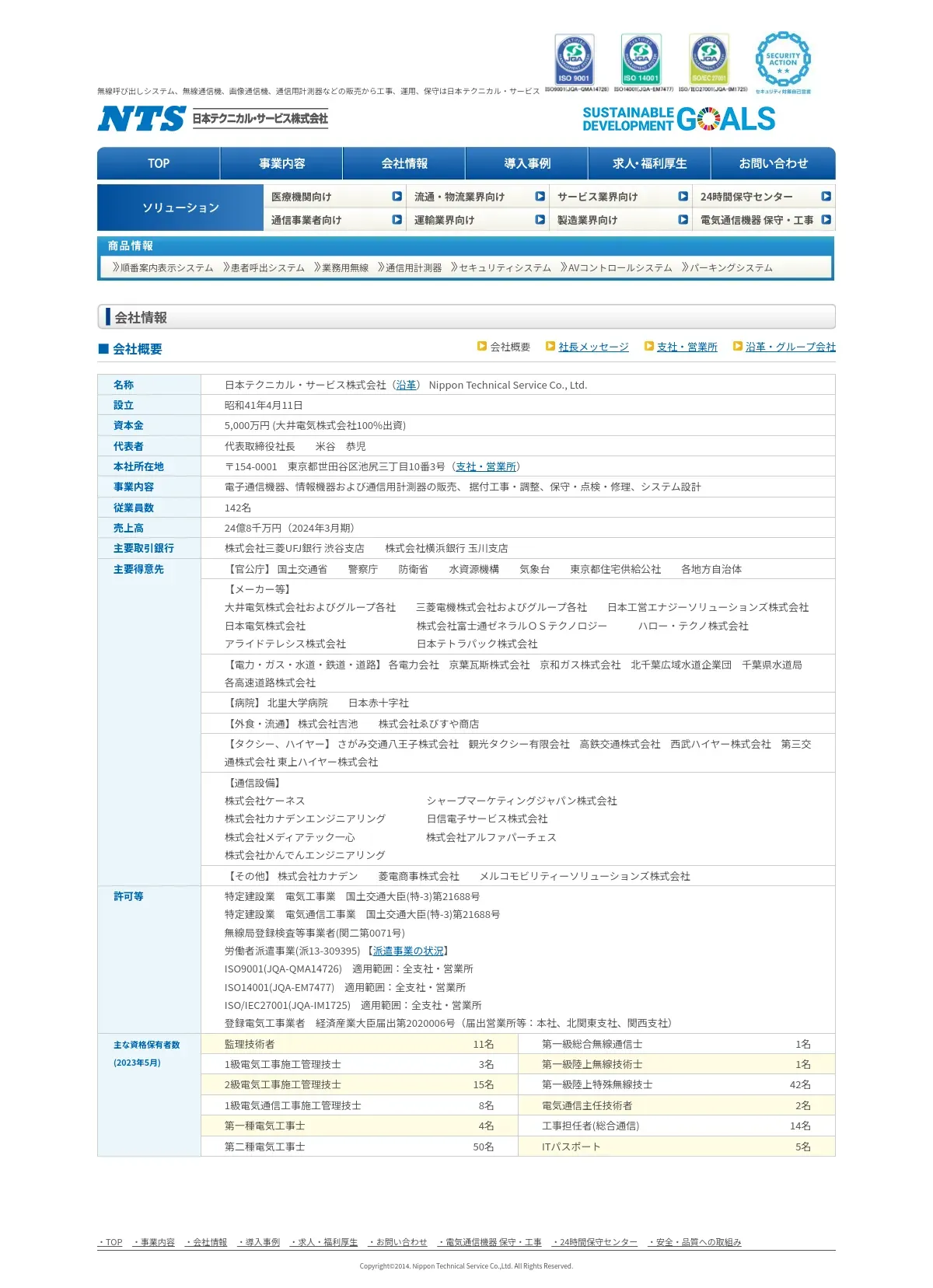Open the 導入事例 navigation tab
933x1288 pixels.
click(527, 163)
